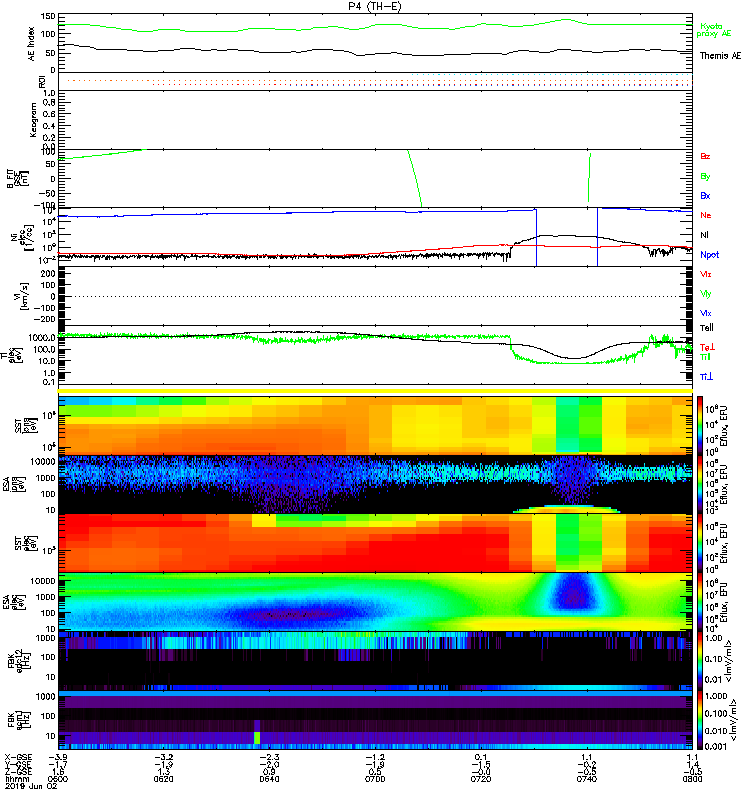Pick the ESA electrons Eflux color bar
This screenshot has width=750, height=800.
tap(700, 602)
